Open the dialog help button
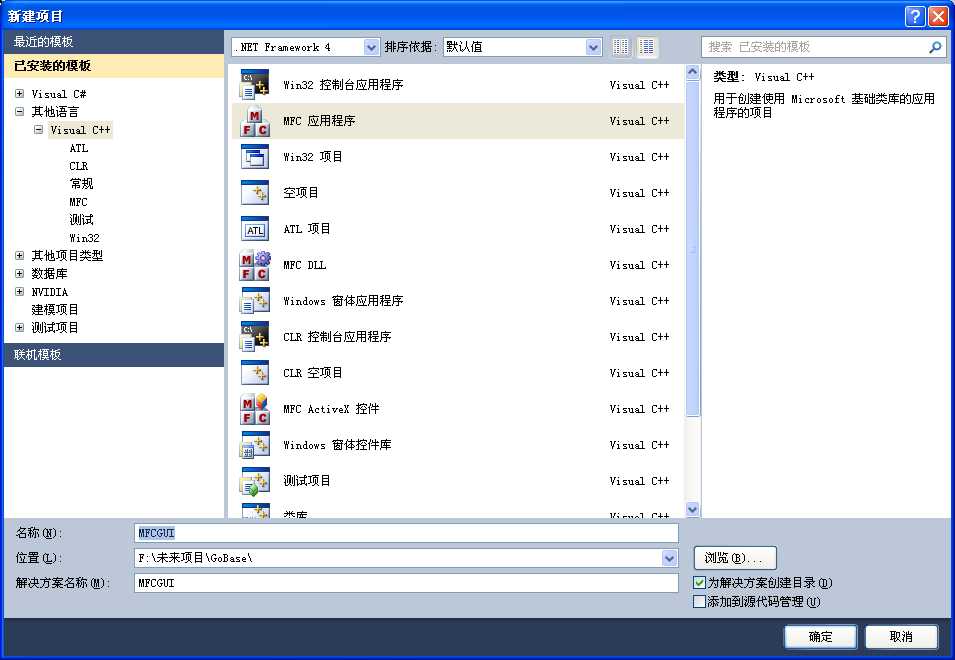 coord(915,16)
